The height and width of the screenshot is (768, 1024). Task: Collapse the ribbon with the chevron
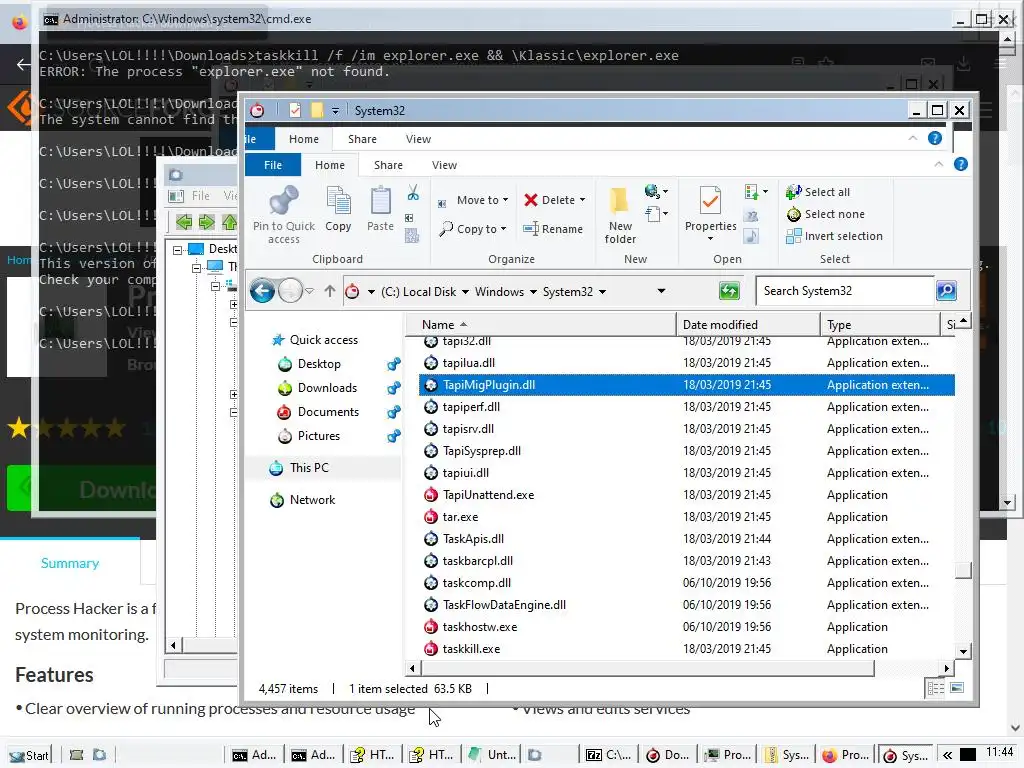(x=938, y=165)
